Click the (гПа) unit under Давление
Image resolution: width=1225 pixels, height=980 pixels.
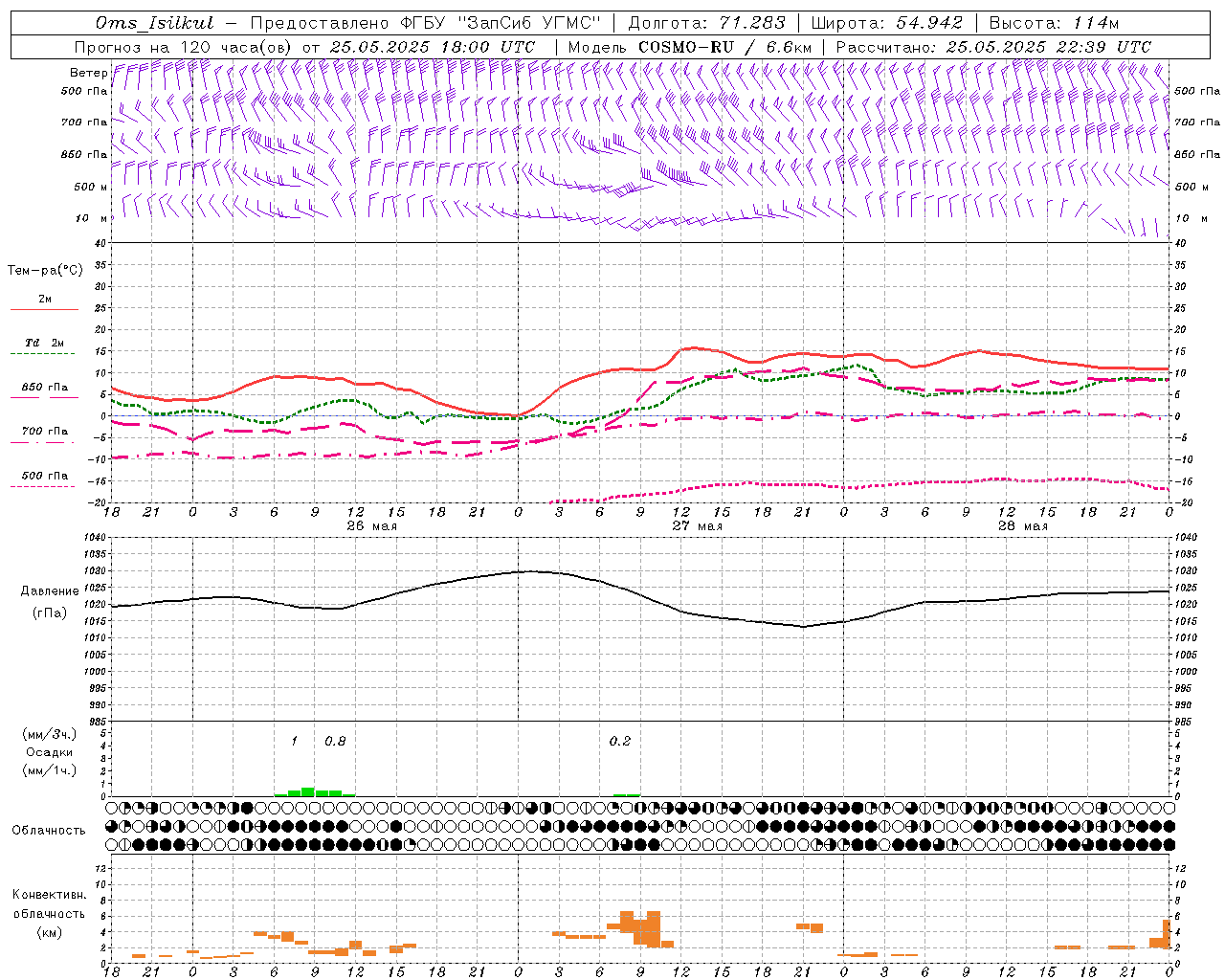coord(50,612)
